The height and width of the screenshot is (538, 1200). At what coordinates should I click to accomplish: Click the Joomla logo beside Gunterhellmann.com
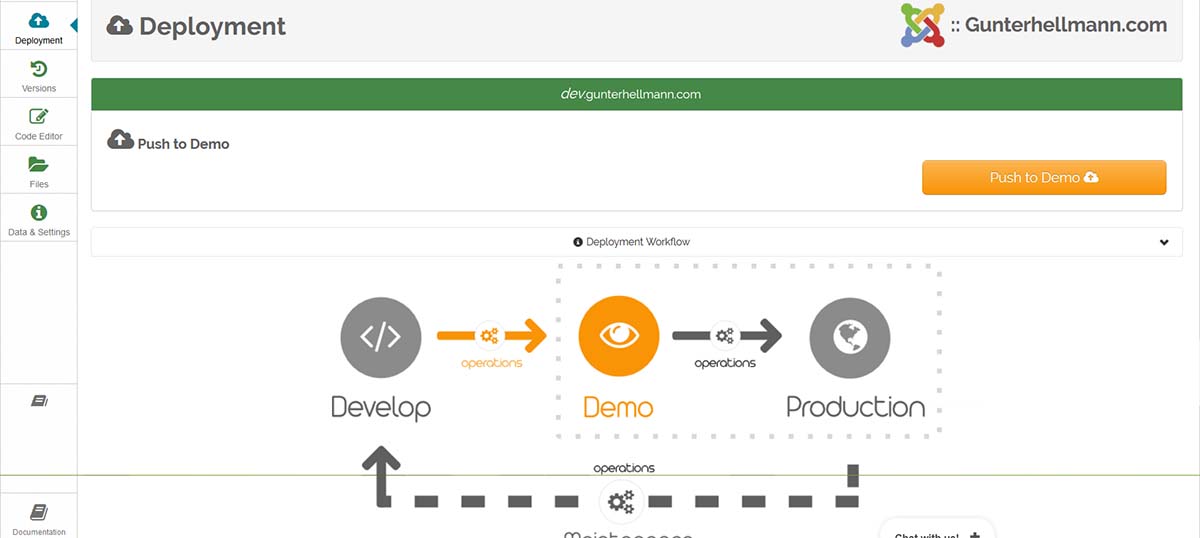(922, 26)
